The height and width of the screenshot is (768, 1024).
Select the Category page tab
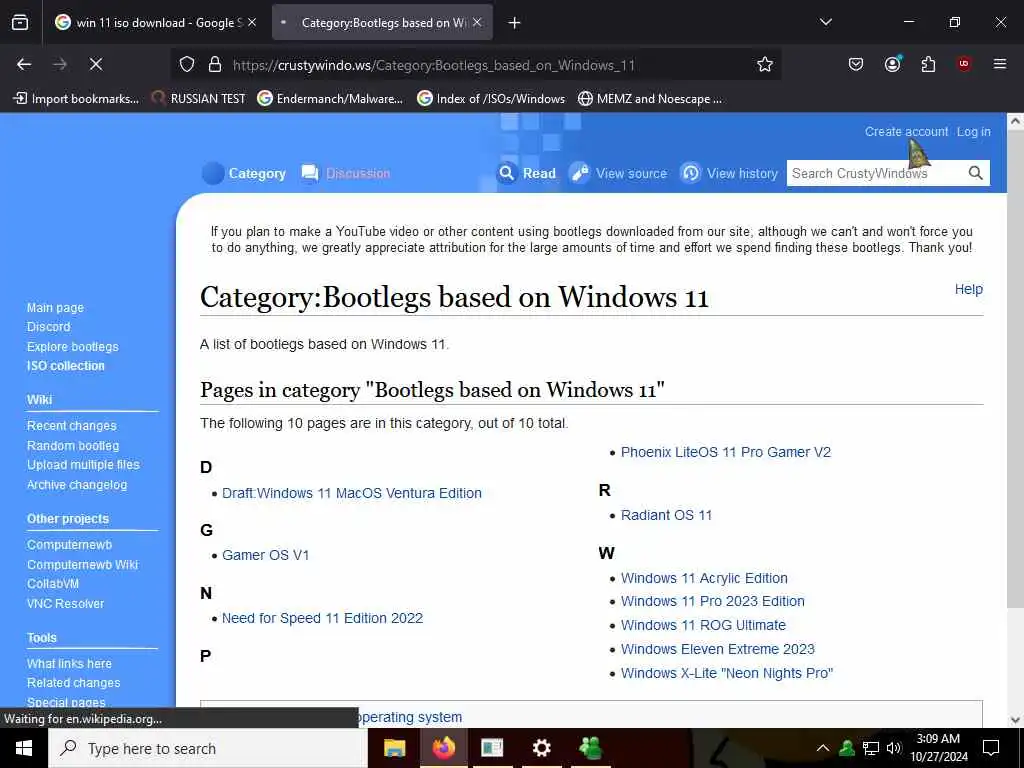click(244, 173)
